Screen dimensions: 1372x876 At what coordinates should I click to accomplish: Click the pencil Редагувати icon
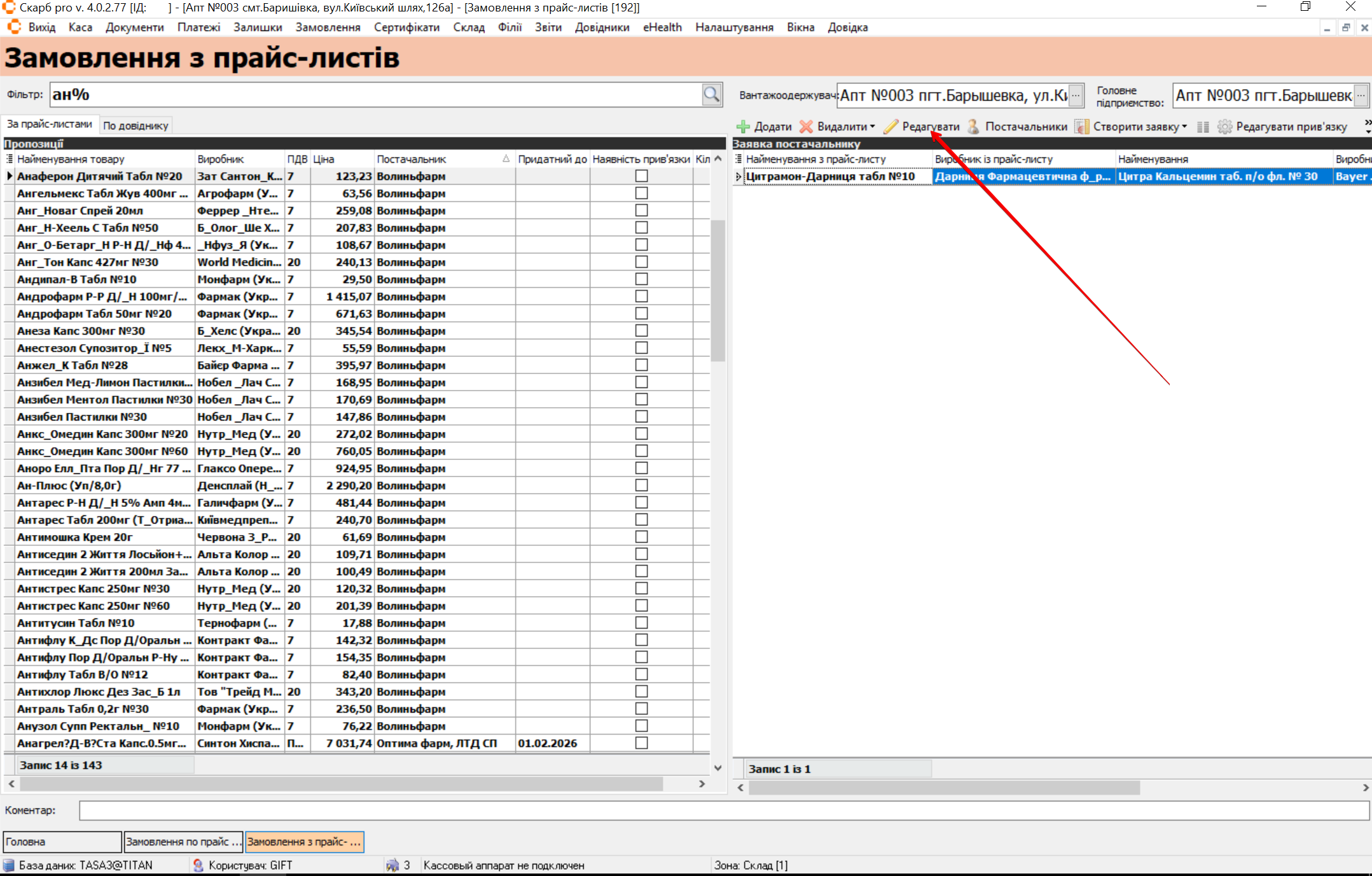890,127
